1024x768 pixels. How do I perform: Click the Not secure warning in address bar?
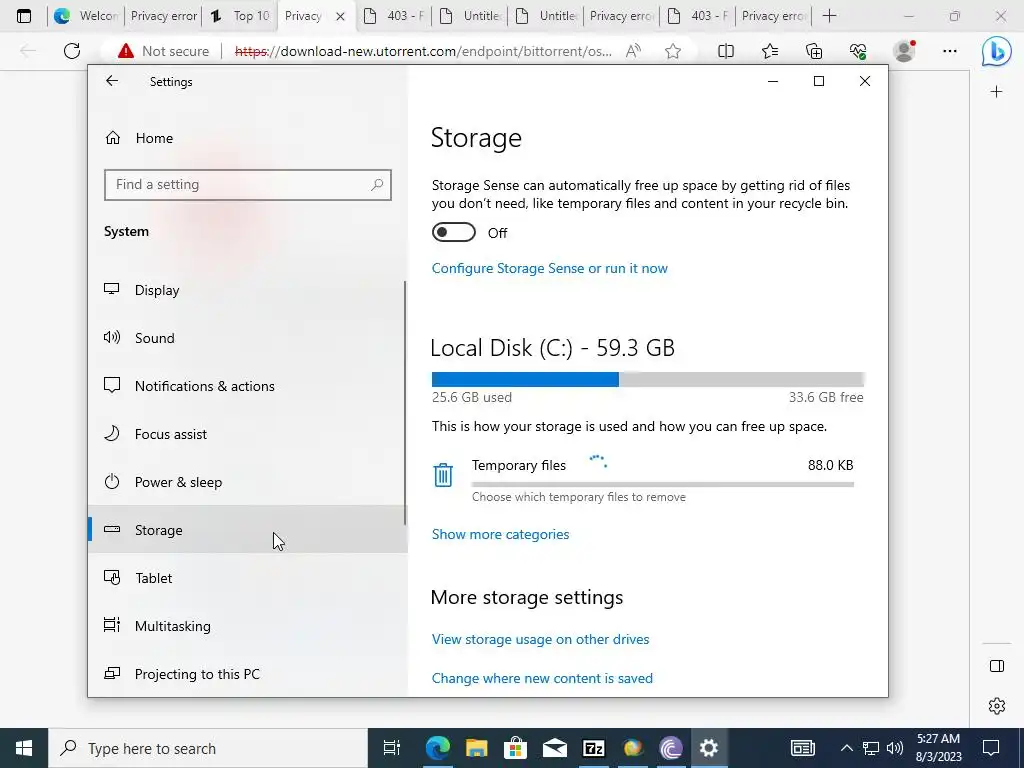164,51
